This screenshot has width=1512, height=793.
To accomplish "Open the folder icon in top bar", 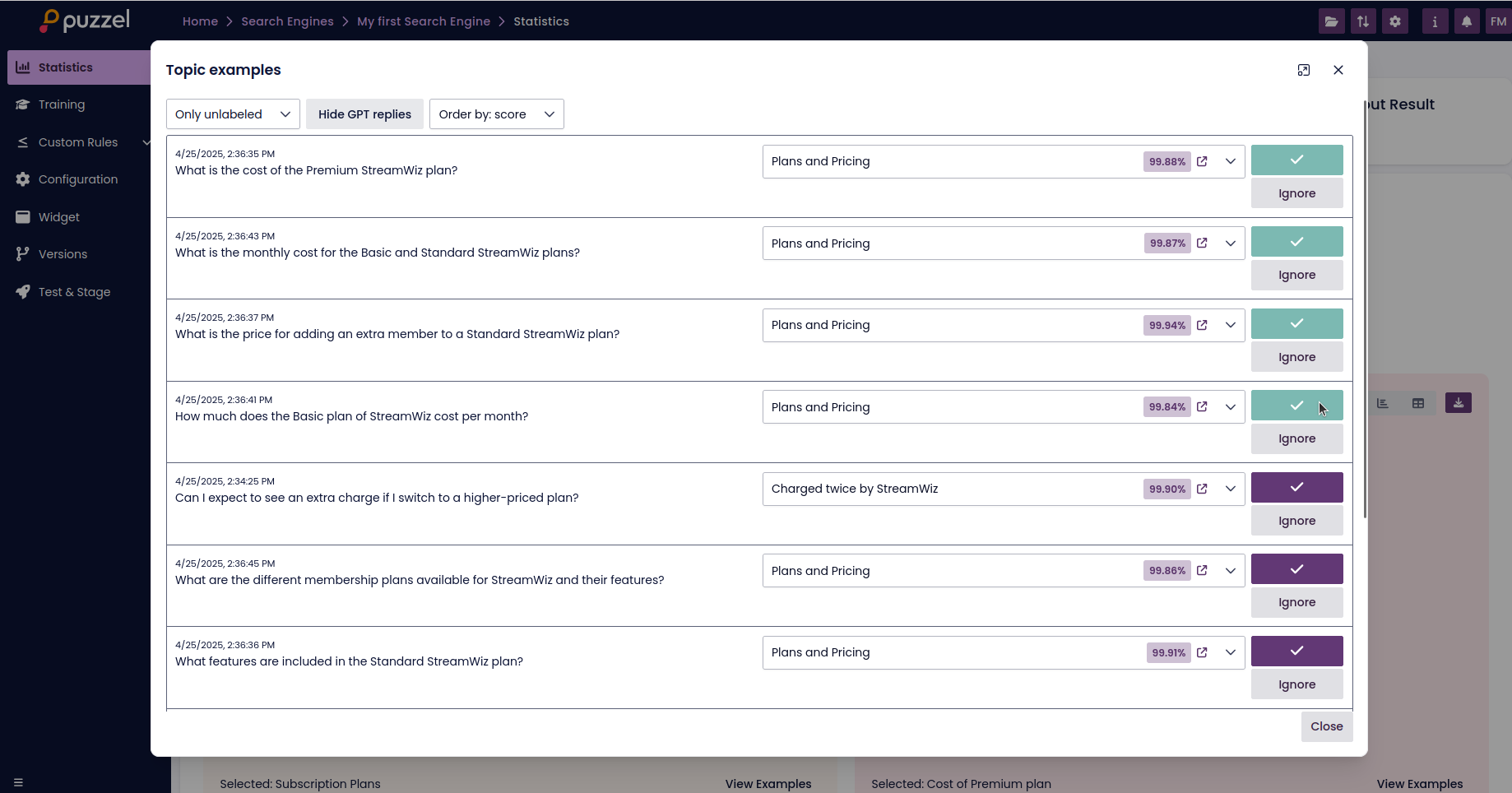I will point(1331,21).
